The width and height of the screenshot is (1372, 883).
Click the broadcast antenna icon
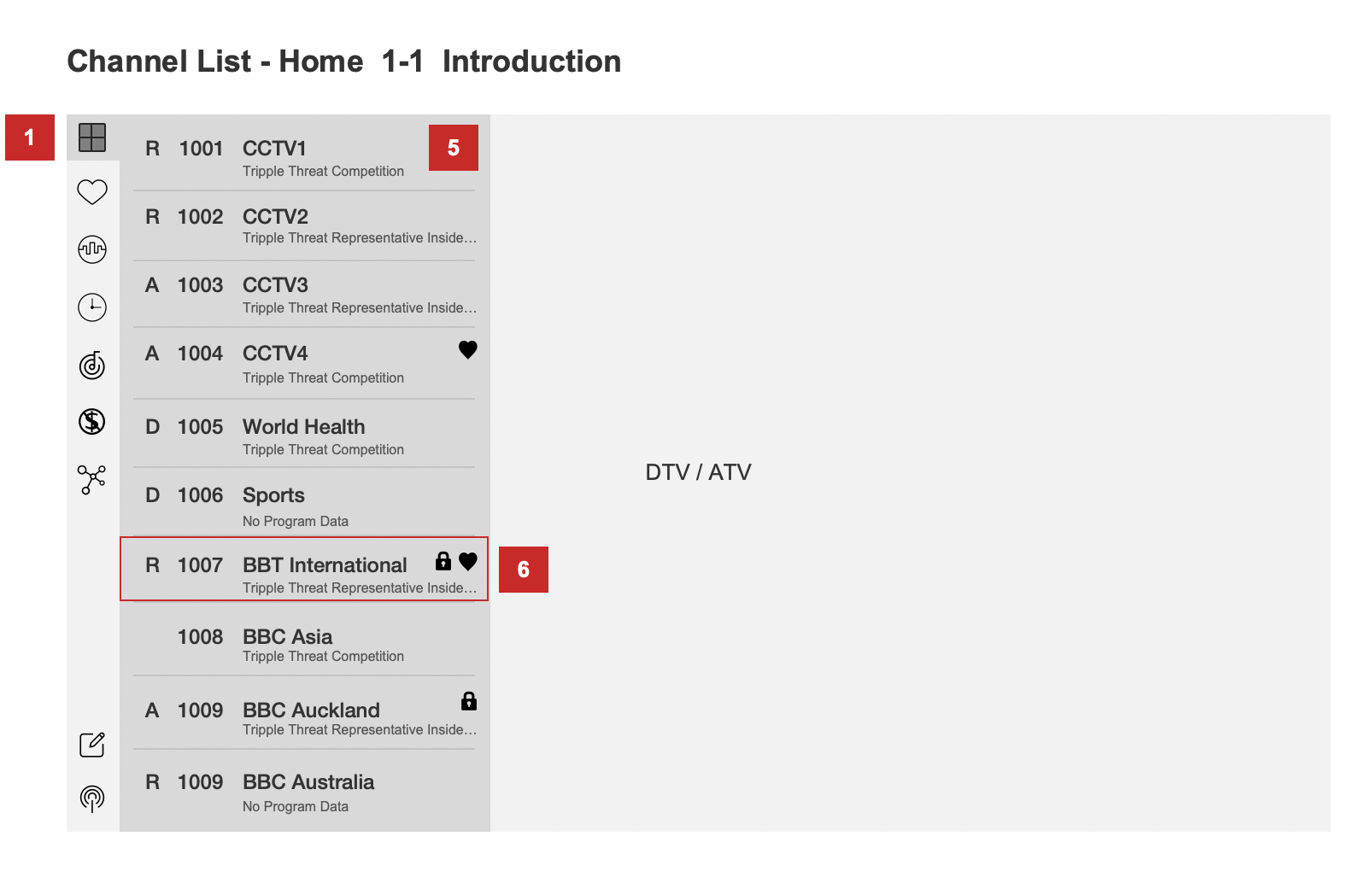point(92,798)
